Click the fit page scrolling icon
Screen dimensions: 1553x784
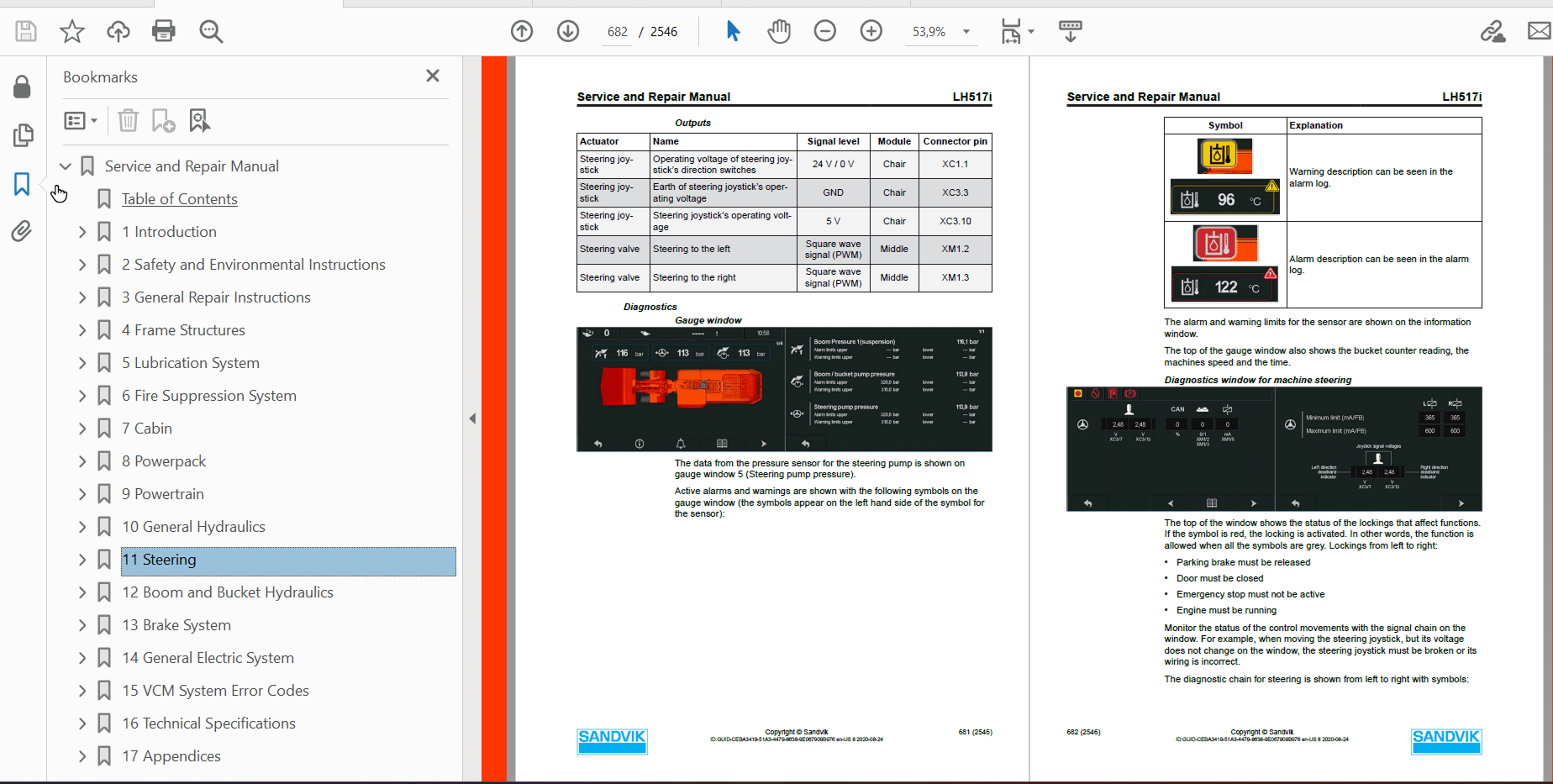(1011, 32)
